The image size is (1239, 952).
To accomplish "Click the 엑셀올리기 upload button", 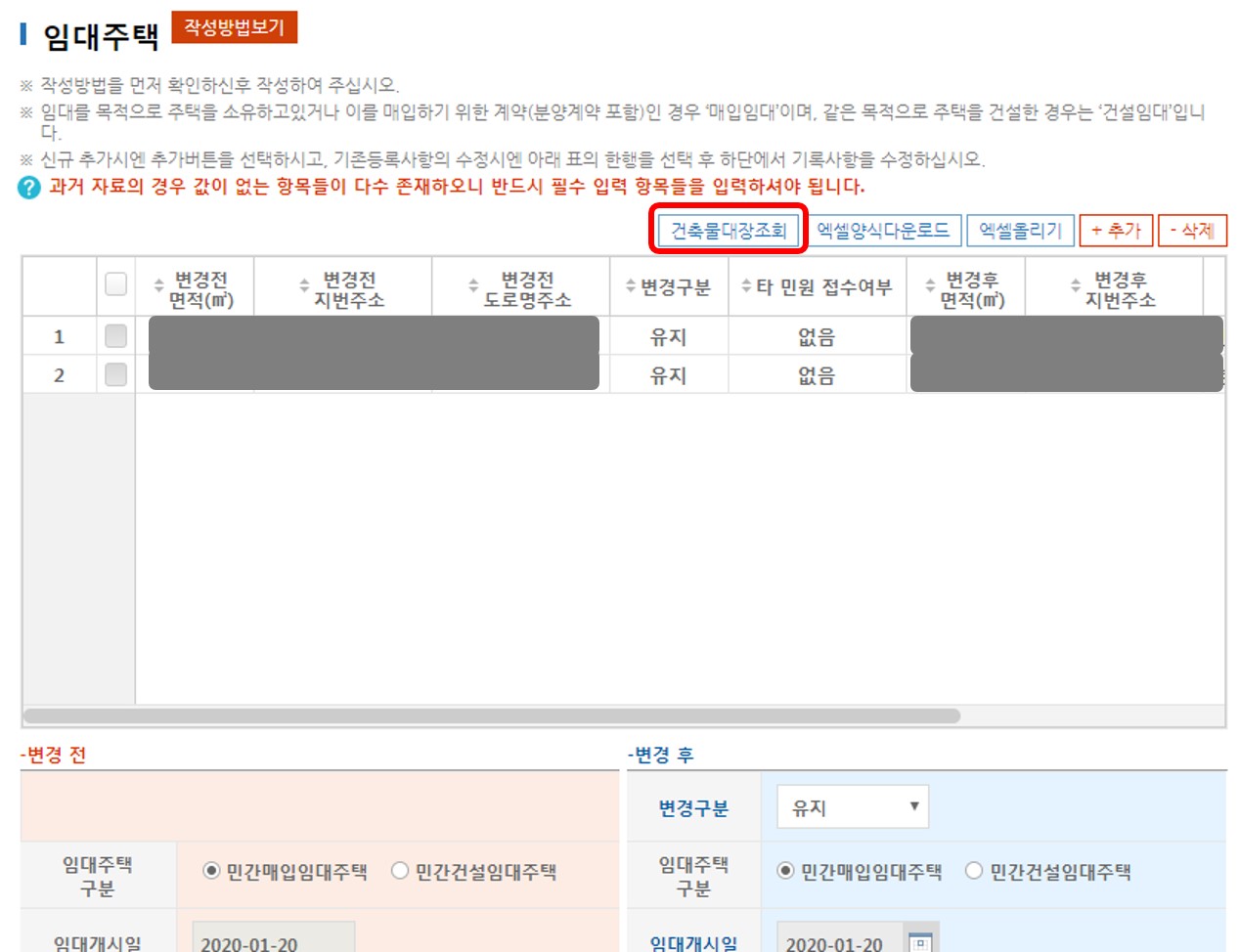I will pyautogui.click(x=1020, y=231).
